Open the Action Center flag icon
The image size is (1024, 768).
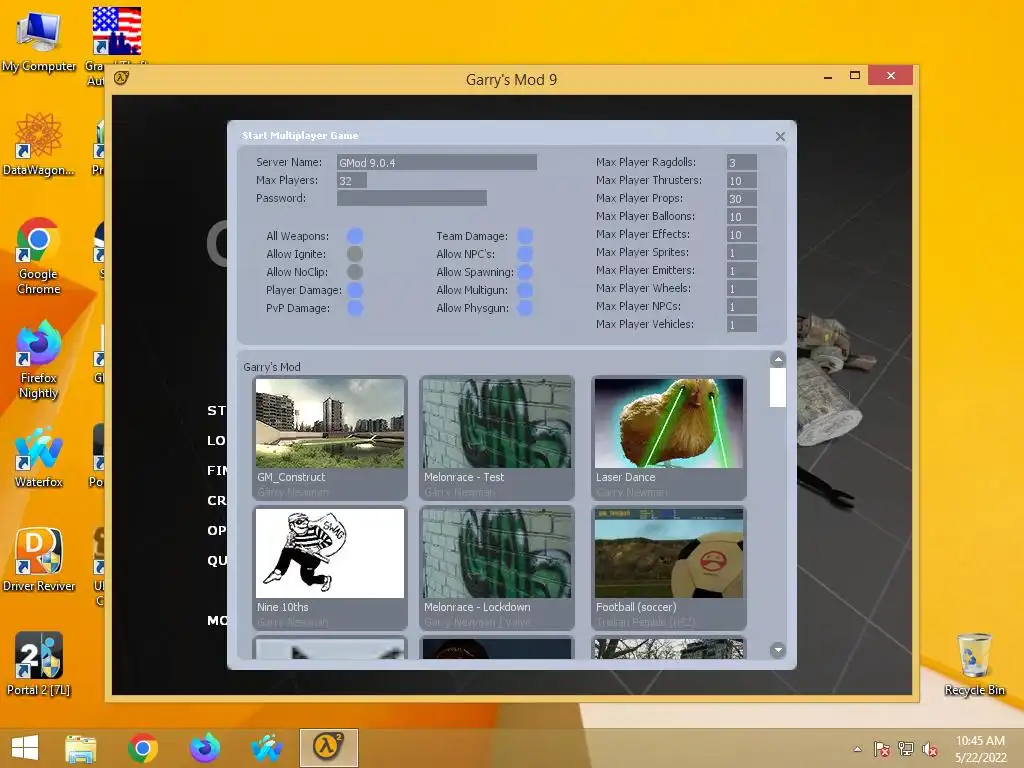882,749
